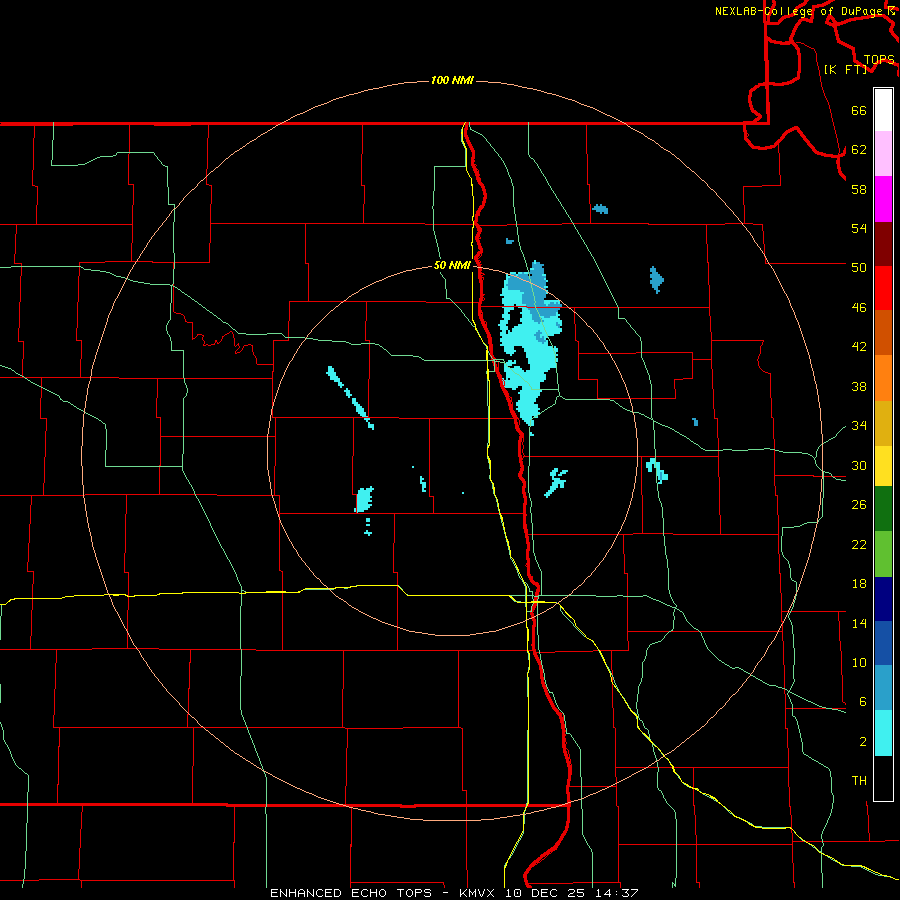Click the dark green 30 kft legend swatch

tap(883, 509)
